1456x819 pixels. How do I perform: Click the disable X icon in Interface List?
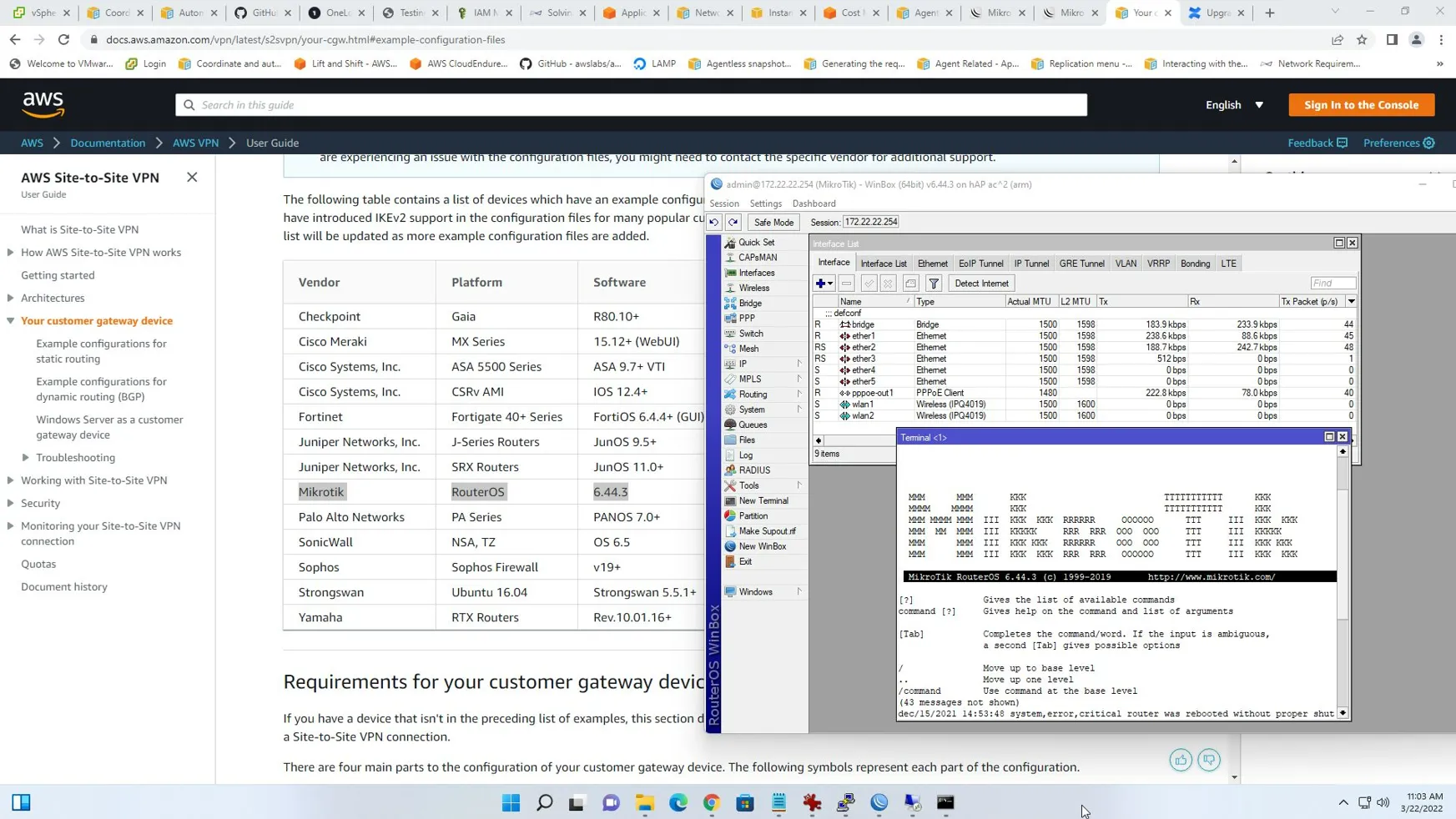point(889,284)
